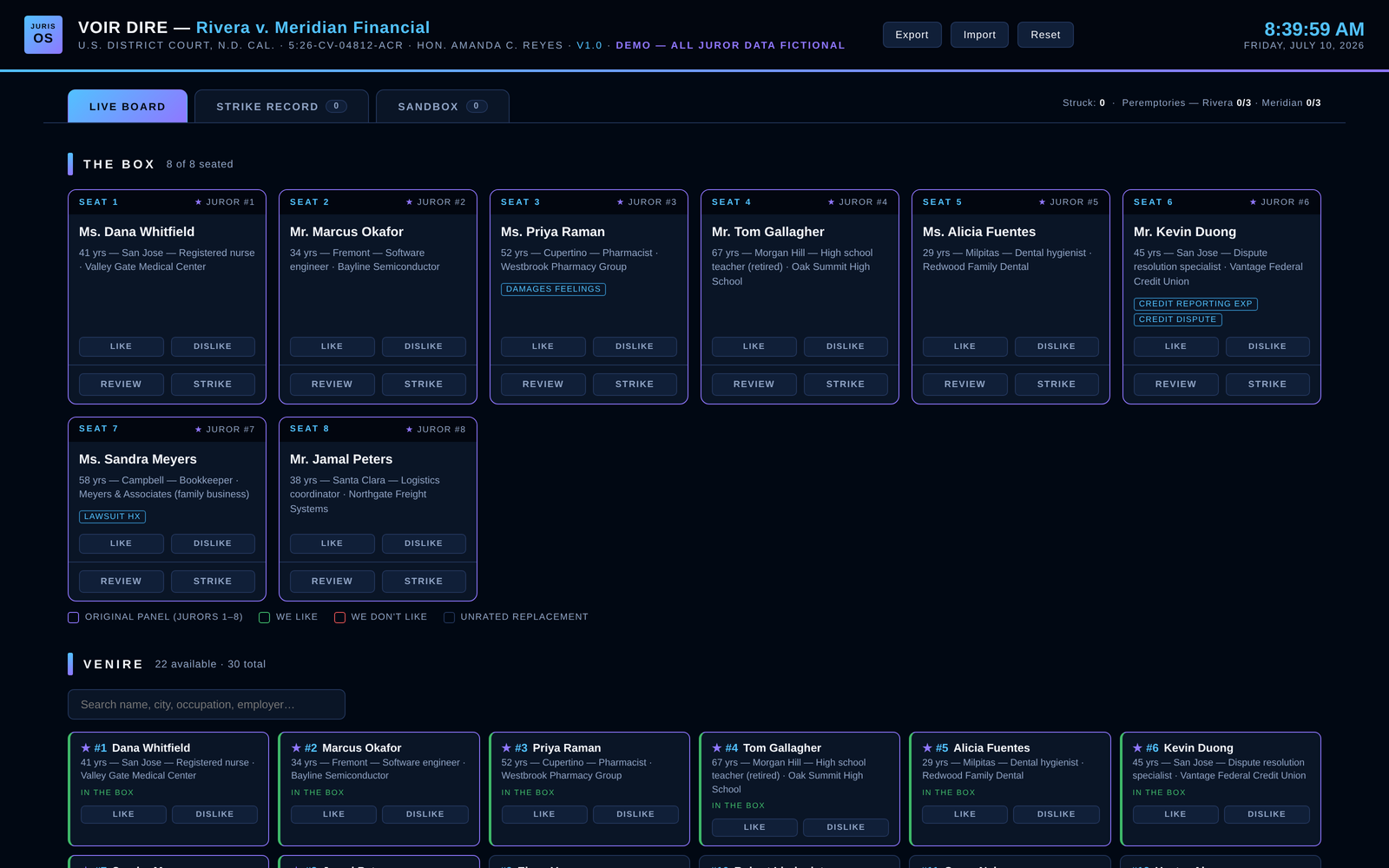Click the Export button
The image size is (1389, 868).
(912, 35)
